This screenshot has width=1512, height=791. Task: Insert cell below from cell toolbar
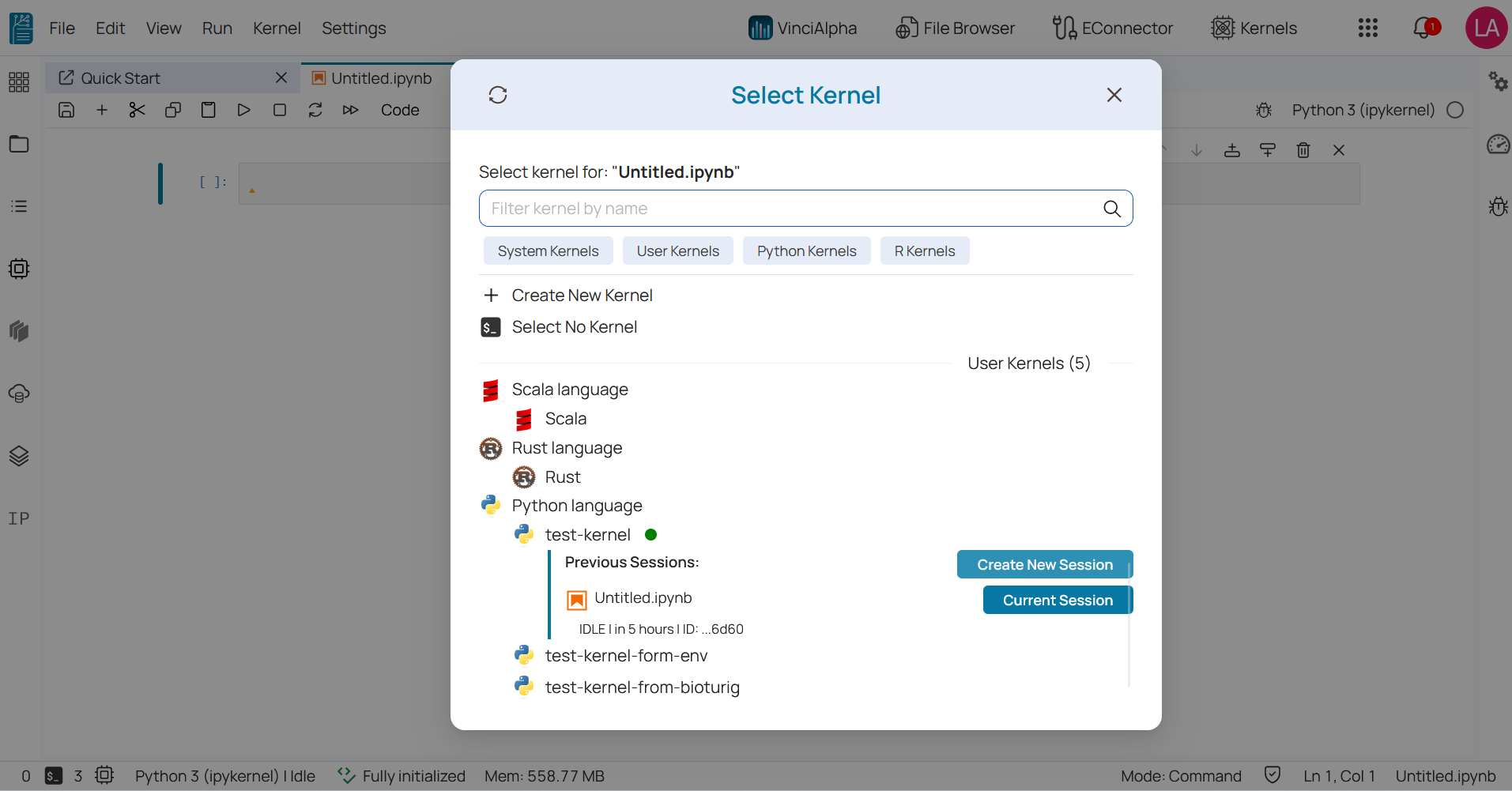(1268, 150)
